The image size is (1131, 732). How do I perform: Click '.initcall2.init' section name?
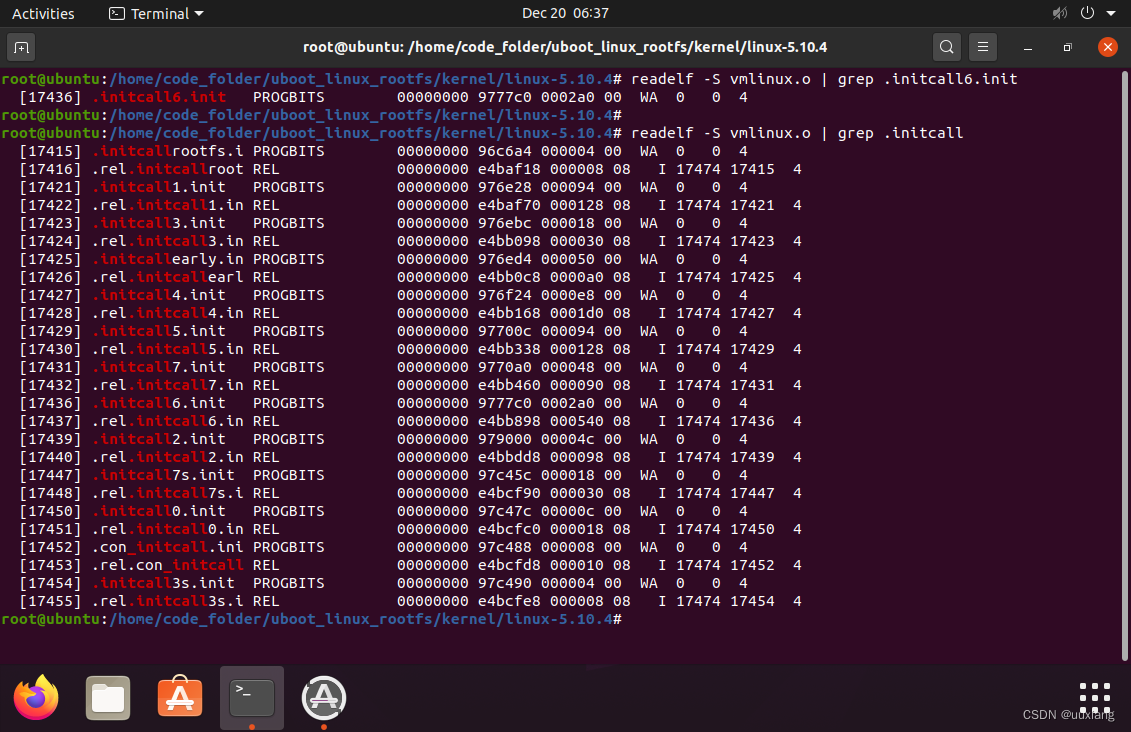pyautogui.click(x=159, y=440)
